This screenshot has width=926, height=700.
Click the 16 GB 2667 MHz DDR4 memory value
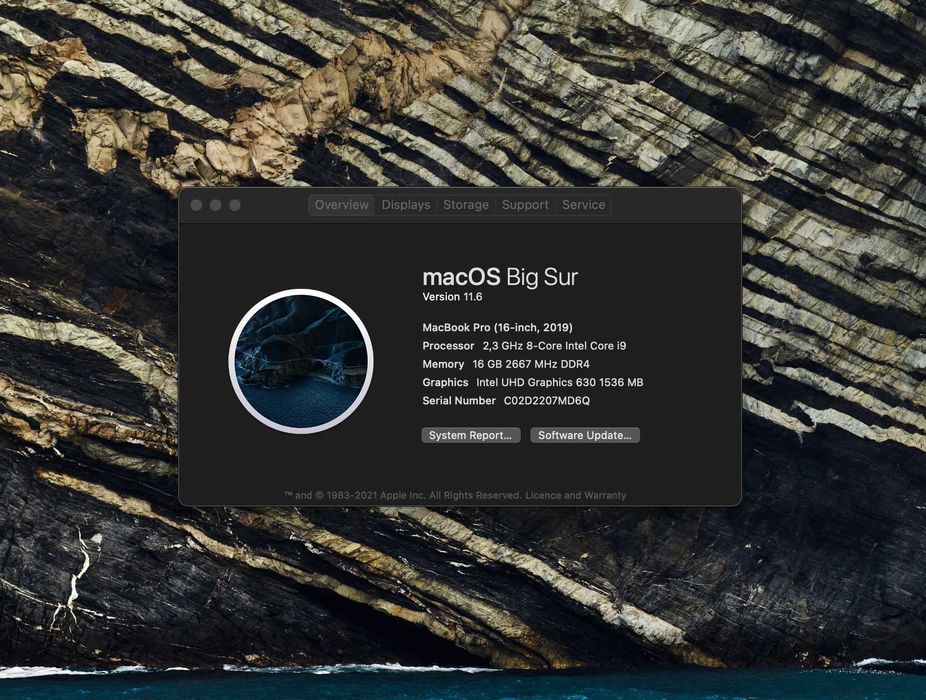(531, 364)
